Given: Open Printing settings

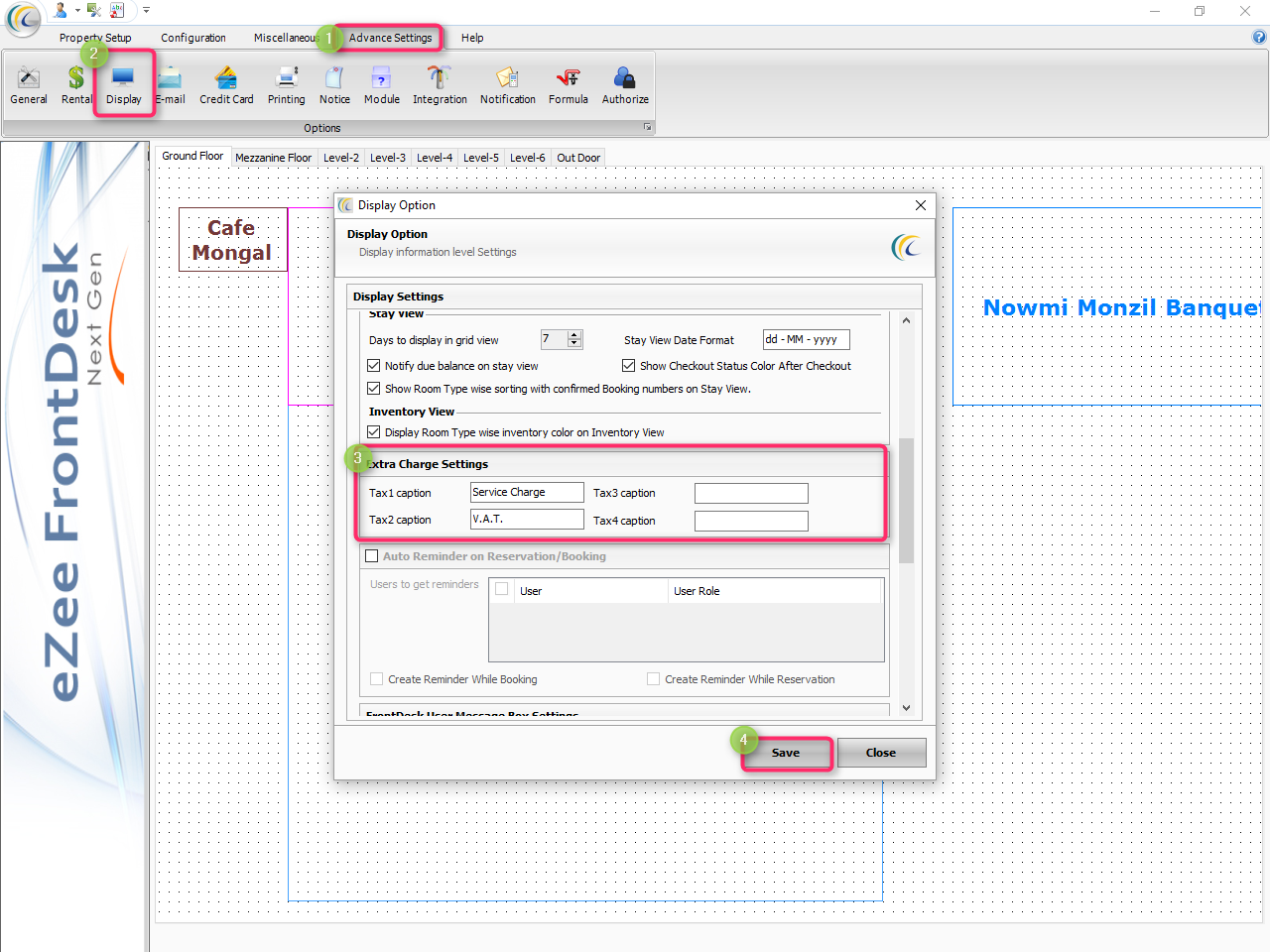Looking at the screenshot, I should [287, 85].
